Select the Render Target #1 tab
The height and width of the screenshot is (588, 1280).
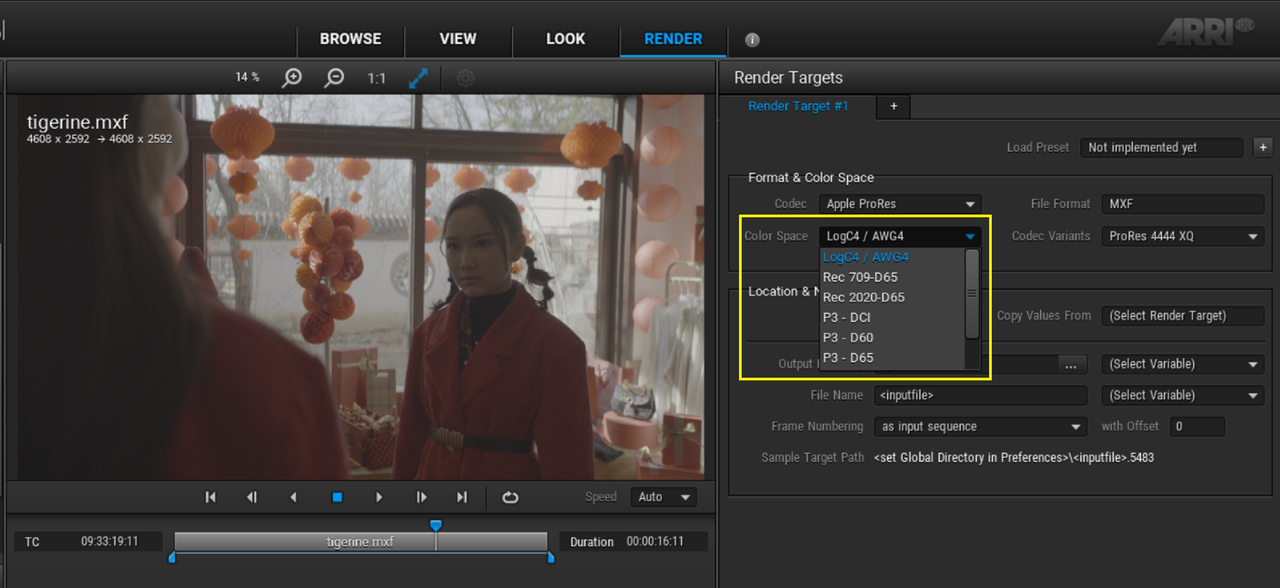(798, 106)
